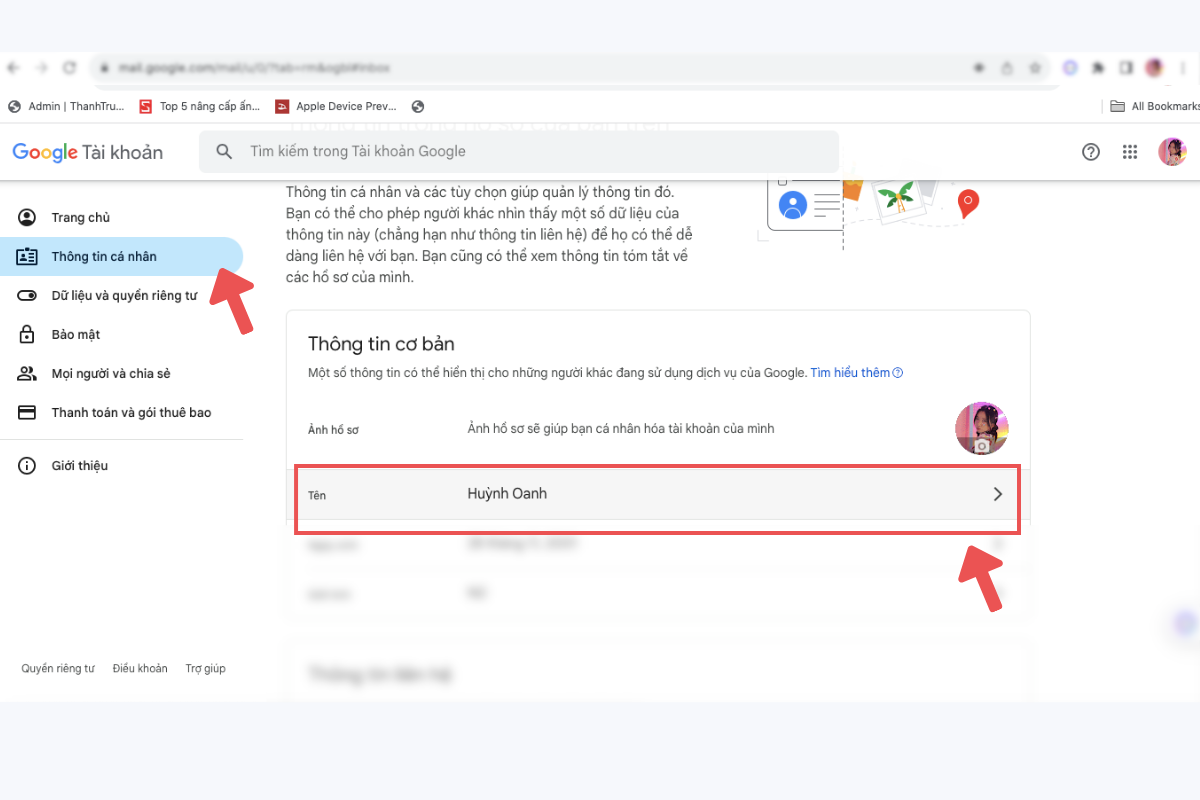Open the Chrome three-dot menu
Screen dimensions: 1200x800
click(x=1183, y=67)
